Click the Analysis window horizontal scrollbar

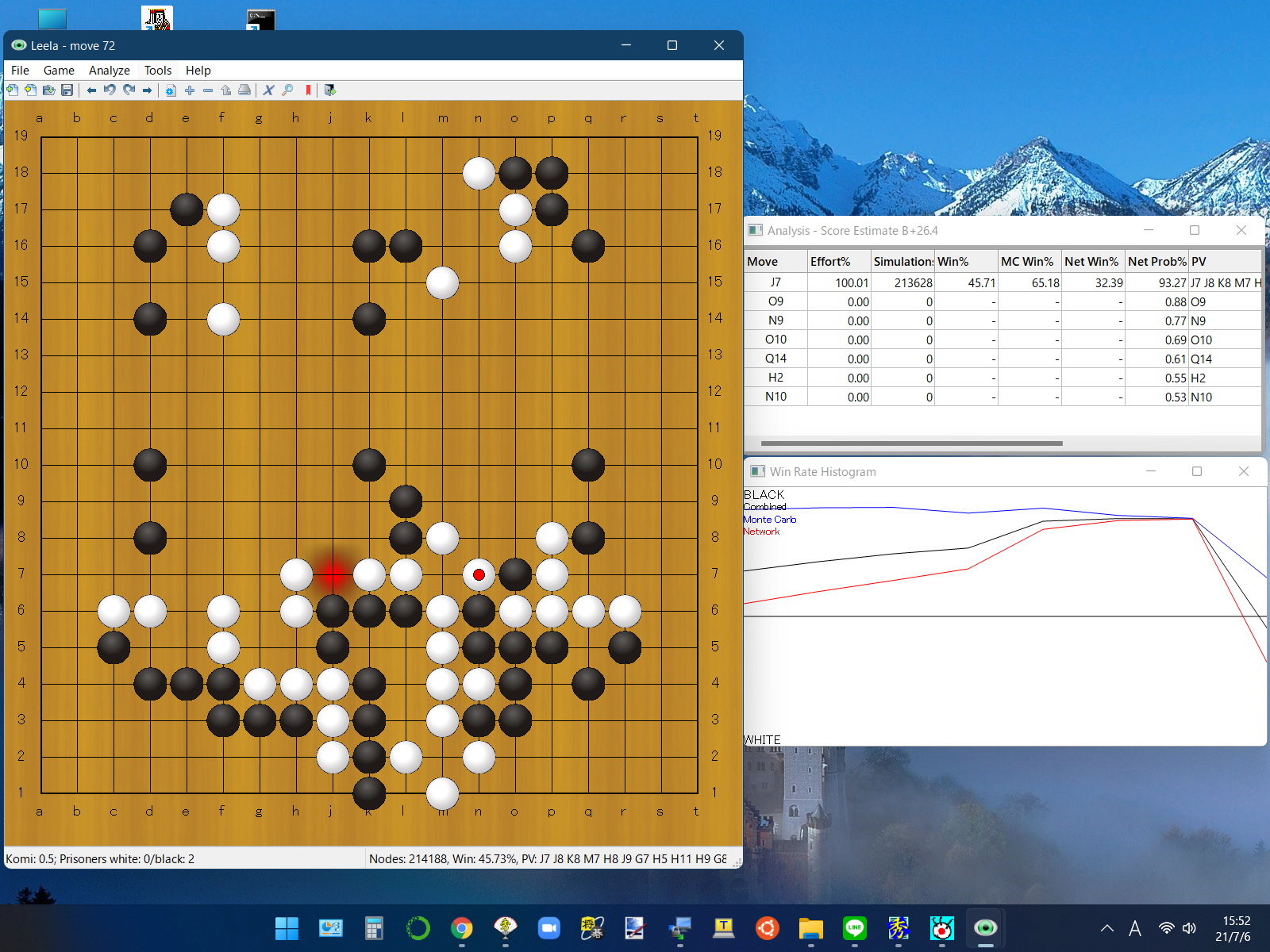click(x=911, y=443)
